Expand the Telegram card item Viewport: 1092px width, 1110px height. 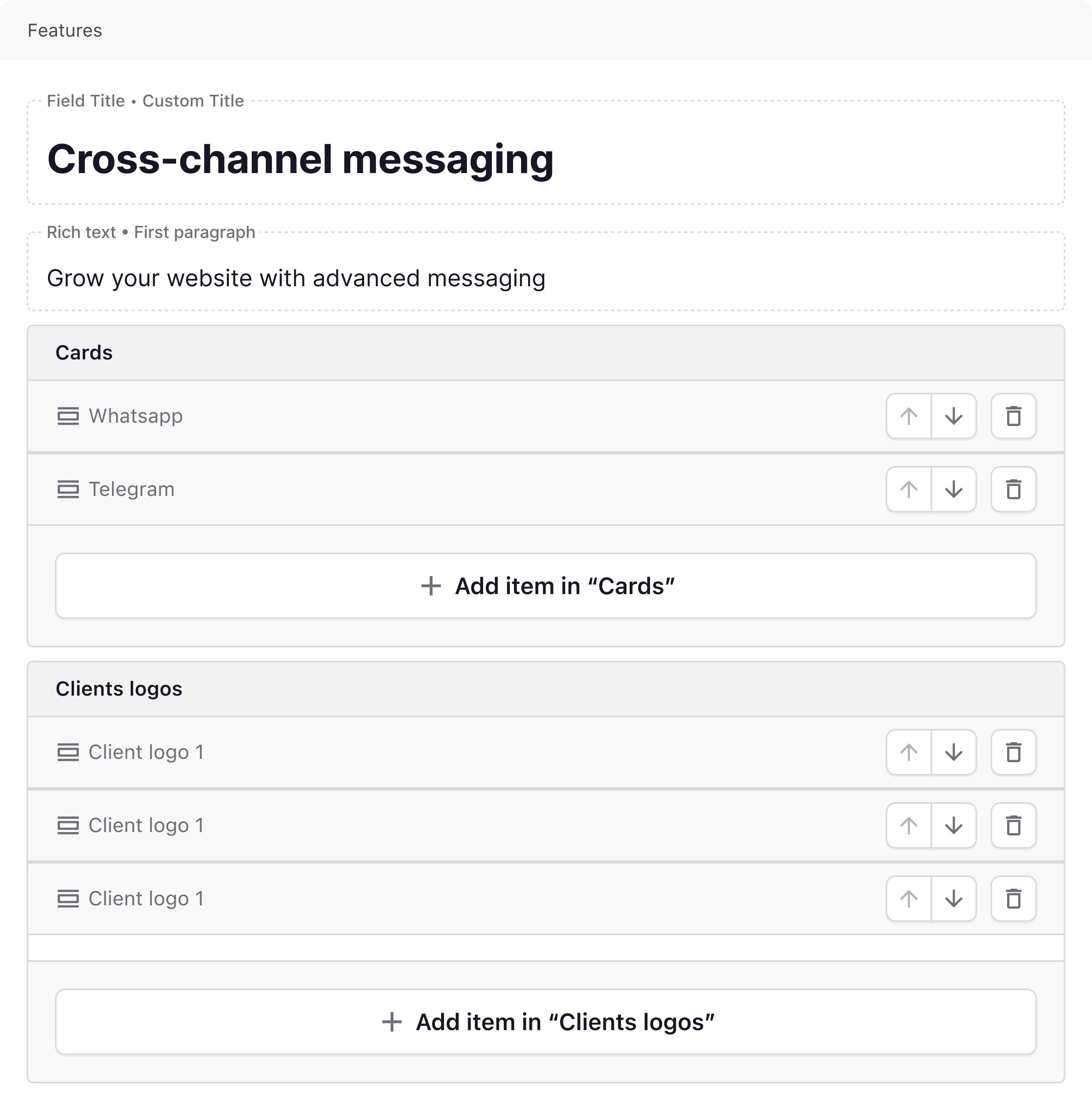tap(132, 489)
